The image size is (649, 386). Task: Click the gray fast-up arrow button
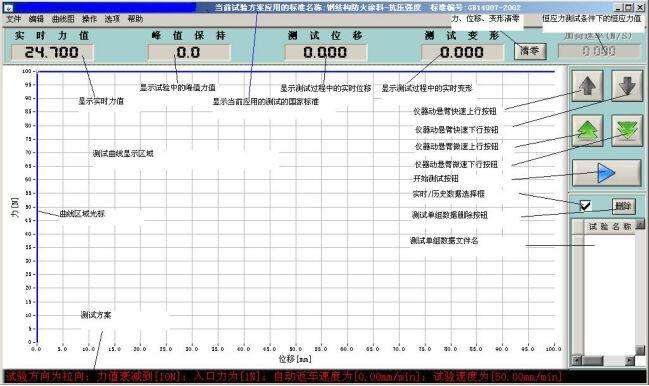[x=587, y=86]
